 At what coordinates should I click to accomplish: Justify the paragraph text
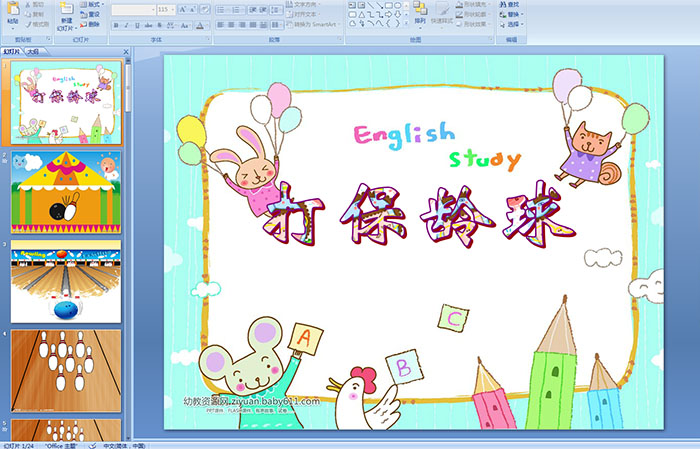click(253, 25)
